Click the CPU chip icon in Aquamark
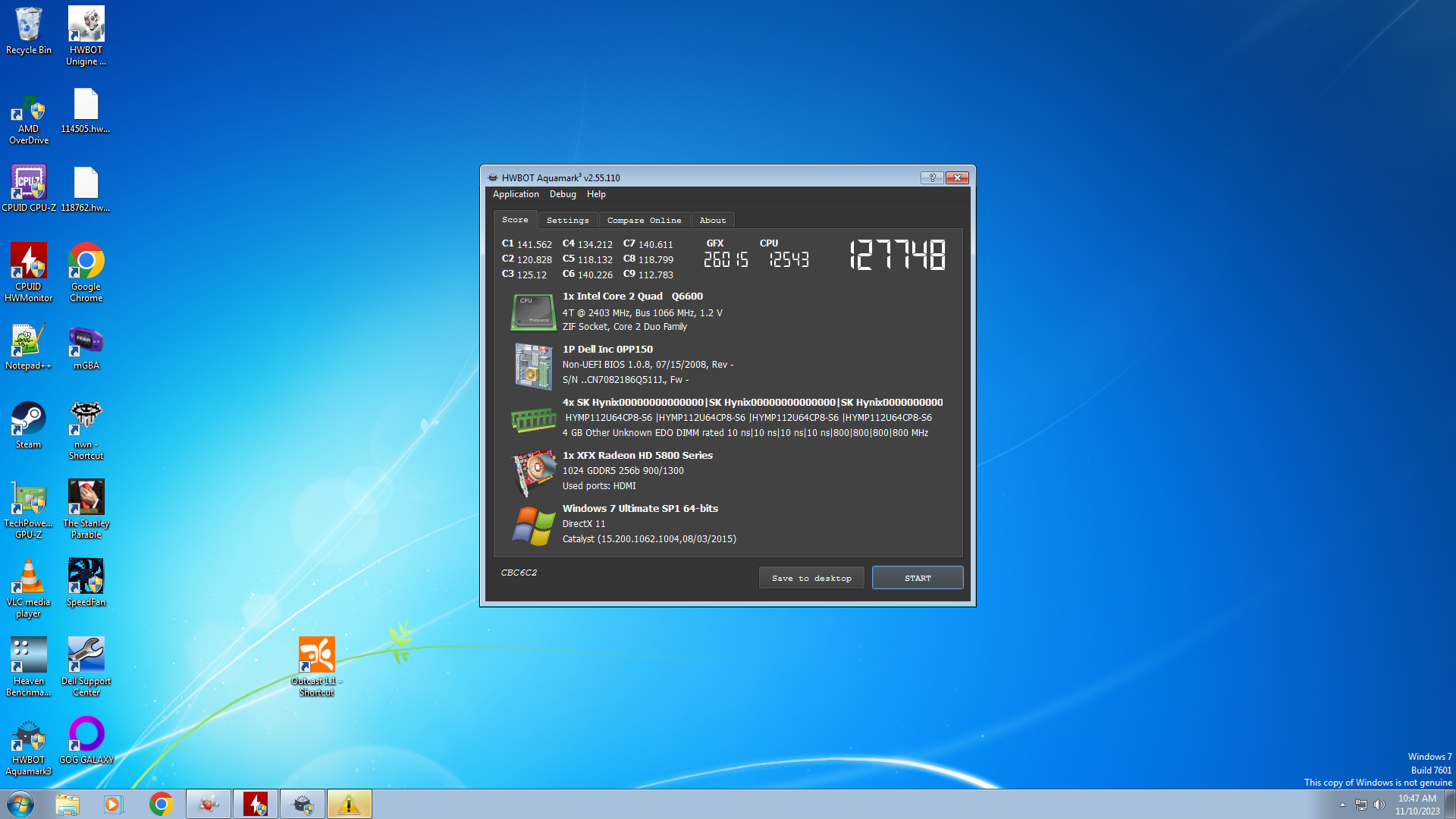 pyautogui.click(x=533, y=312)
